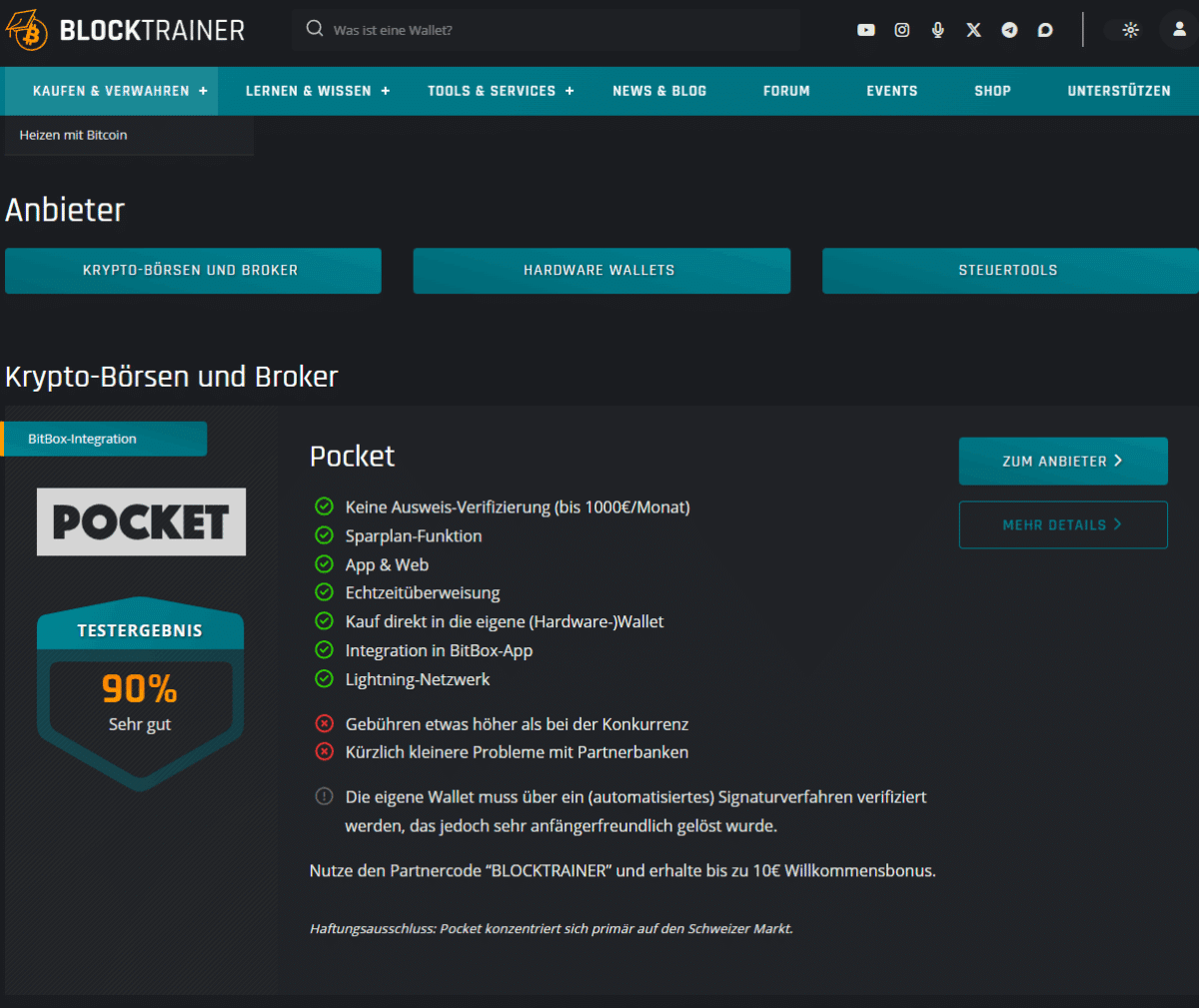Screen dimensions: 1199x1008
Task: Click the Blocktrainer logo
Action: click(125, 30)
